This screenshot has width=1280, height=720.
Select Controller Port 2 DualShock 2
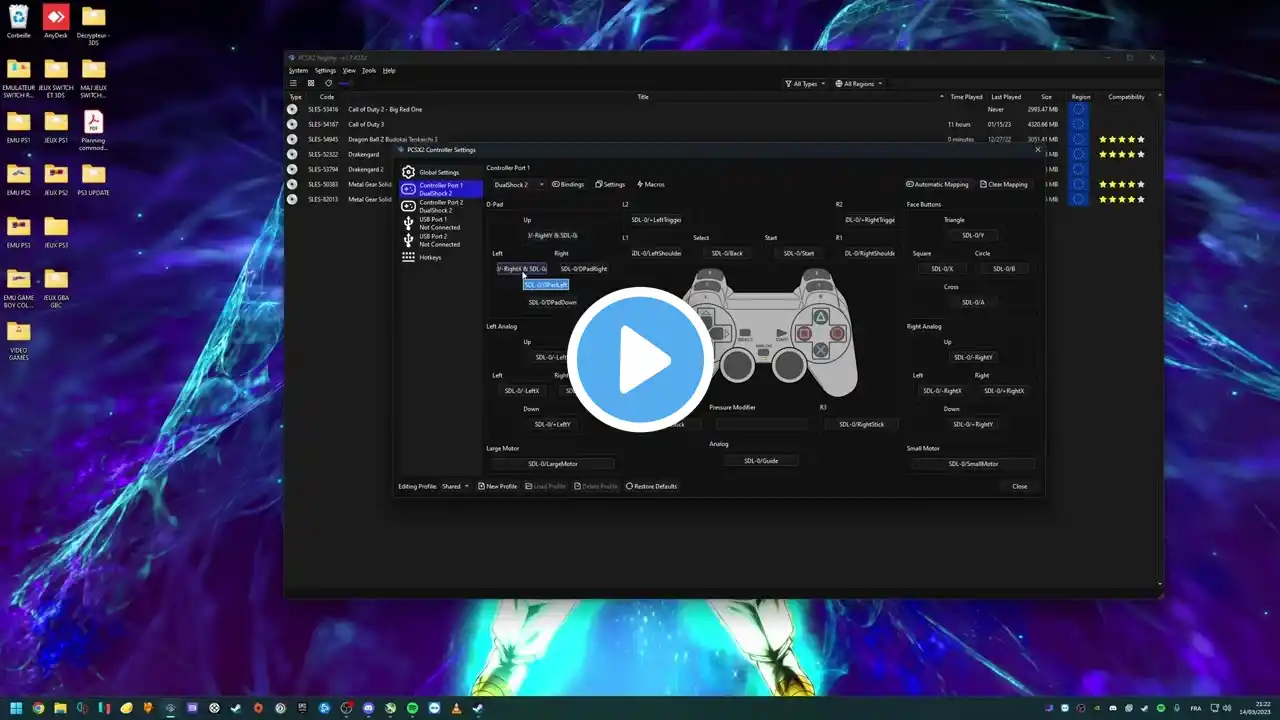[x=440, y=206]
